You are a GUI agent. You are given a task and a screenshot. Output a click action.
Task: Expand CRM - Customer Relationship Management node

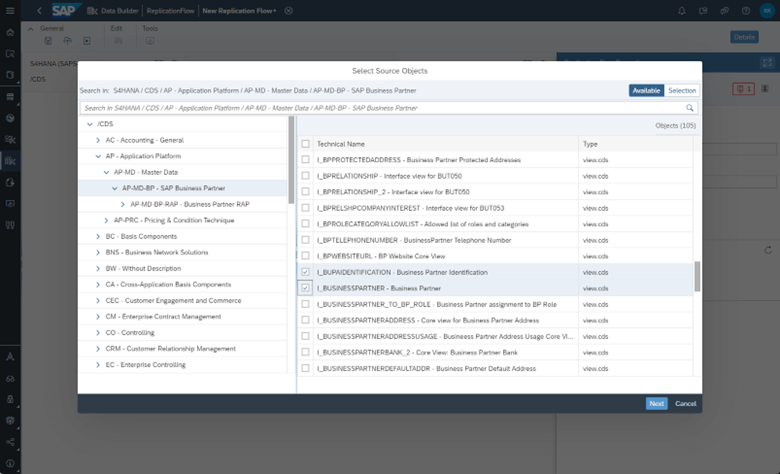[x=98, y=349]
